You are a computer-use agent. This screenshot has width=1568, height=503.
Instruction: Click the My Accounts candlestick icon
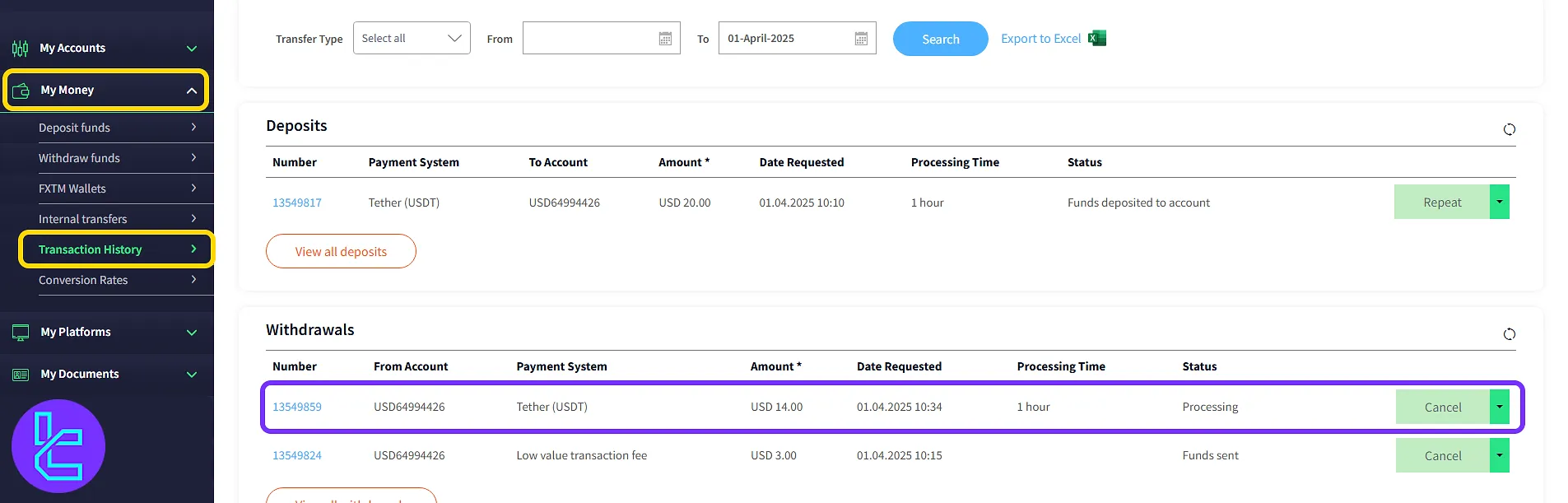21,49
